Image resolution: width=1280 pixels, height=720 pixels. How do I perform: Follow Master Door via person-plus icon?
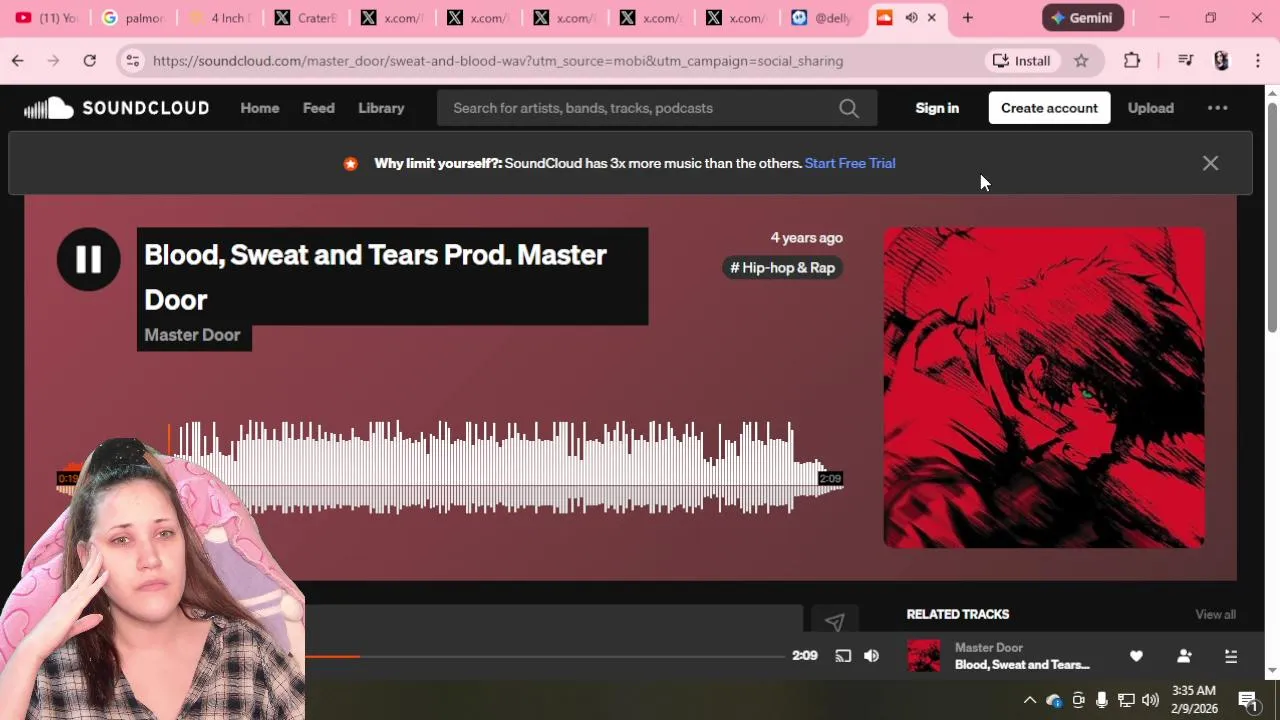(x=1184, y=656)
